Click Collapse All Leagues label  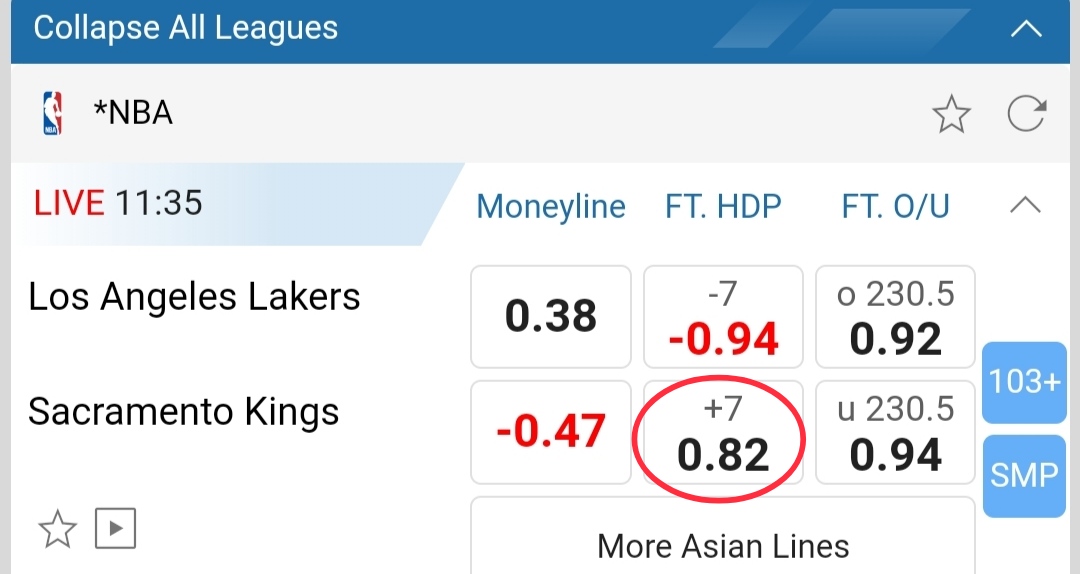[186, 28]
